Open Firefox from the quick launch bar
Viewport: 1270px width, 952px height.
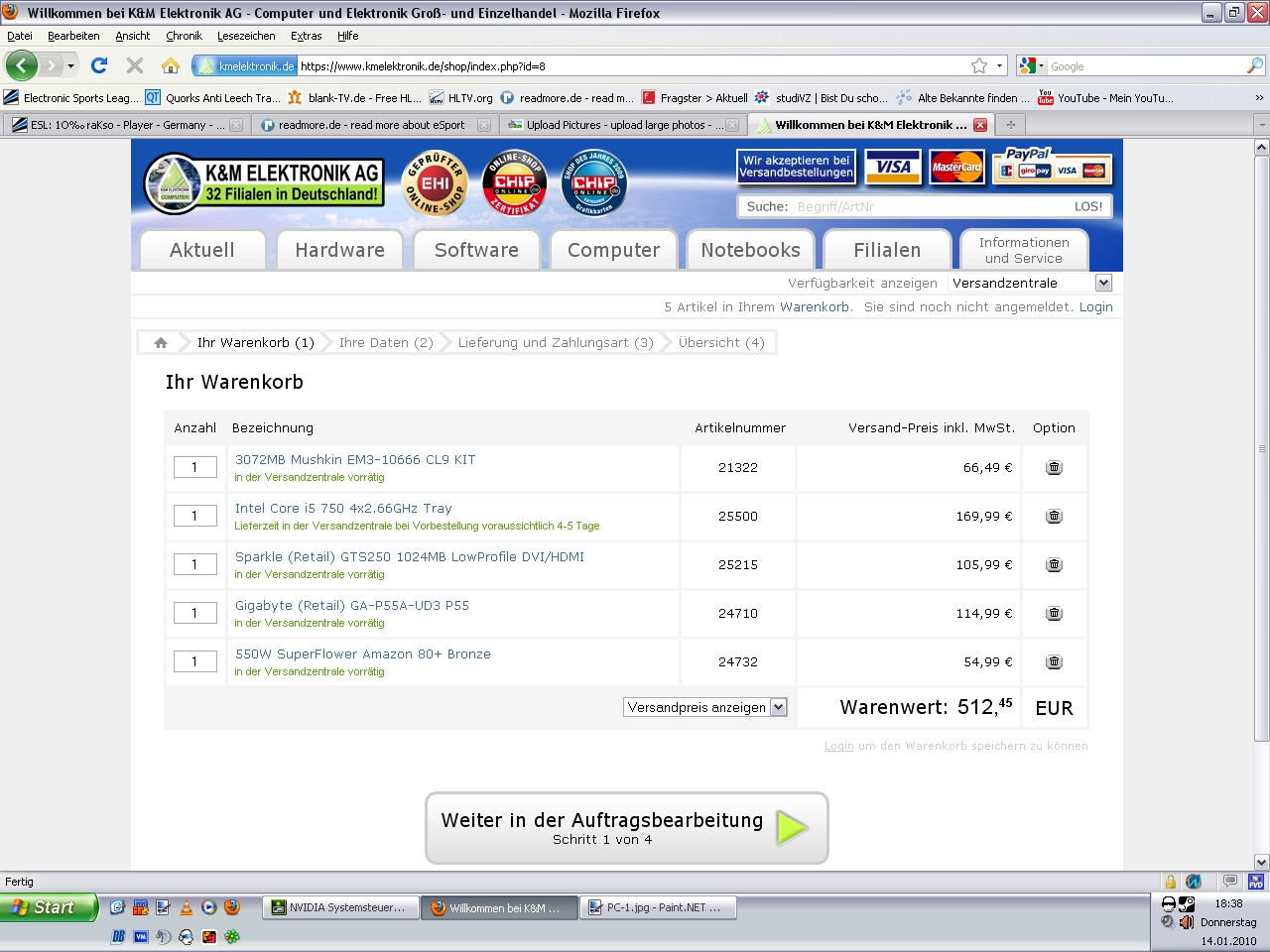(231, 906)
